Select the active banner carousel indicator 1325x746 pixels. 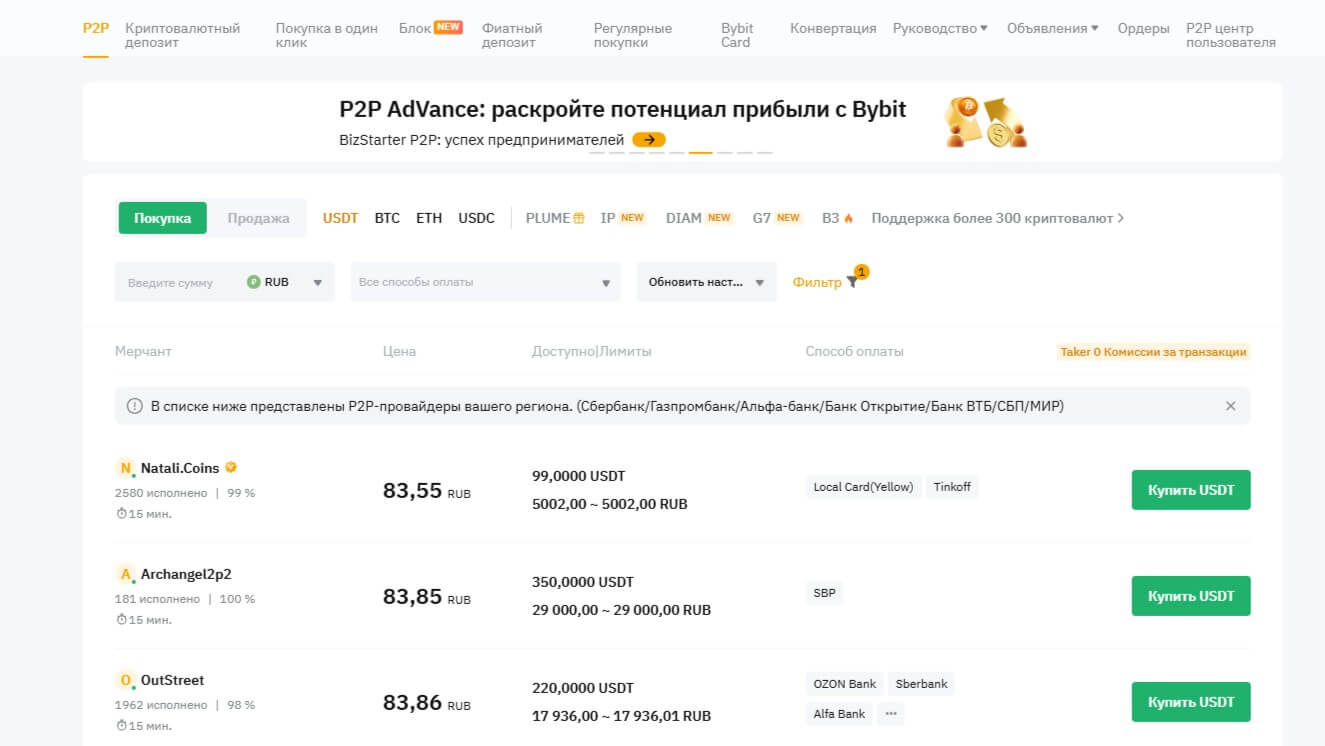point(700,153)
